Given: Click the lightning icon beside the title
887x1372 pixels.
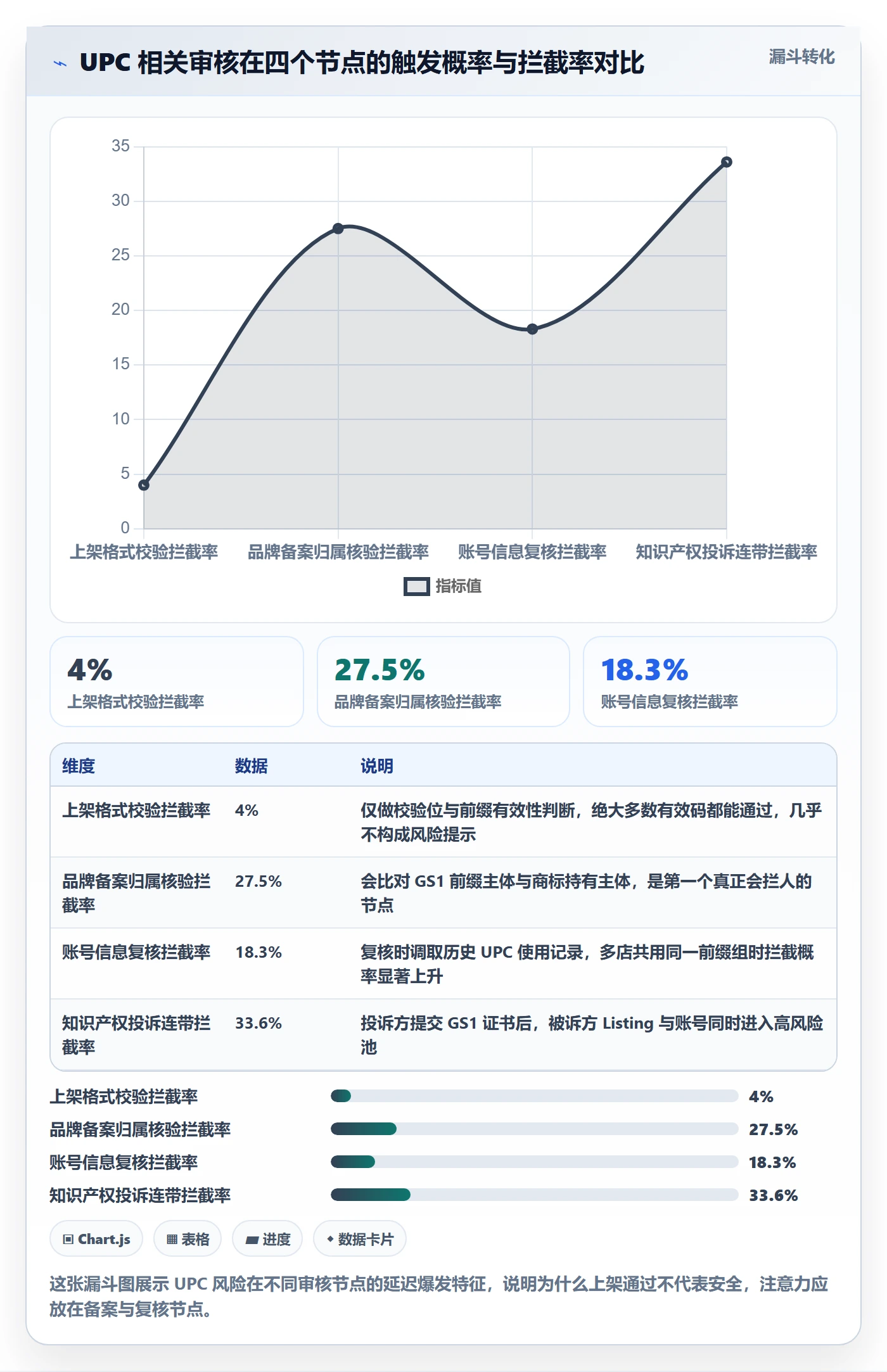Looking at the screenshot, I should pos(60,63).
